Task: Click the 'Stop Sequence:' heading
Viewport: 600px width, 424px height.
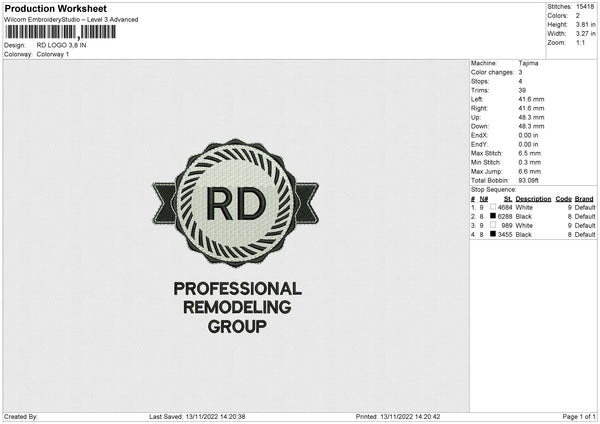Action: (494, 190)
